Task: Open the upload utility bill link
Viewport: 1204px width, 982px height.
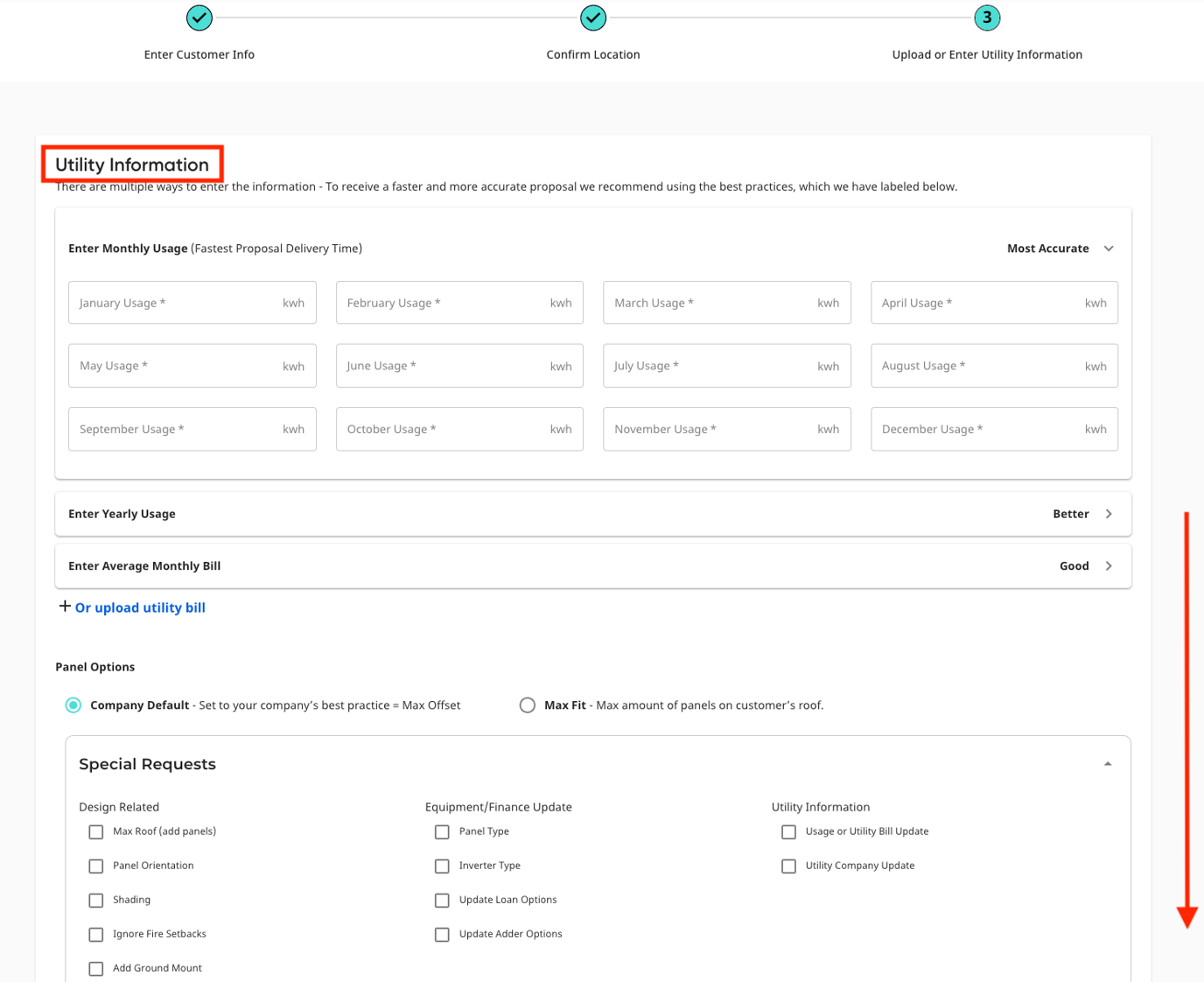Action: 140,607
